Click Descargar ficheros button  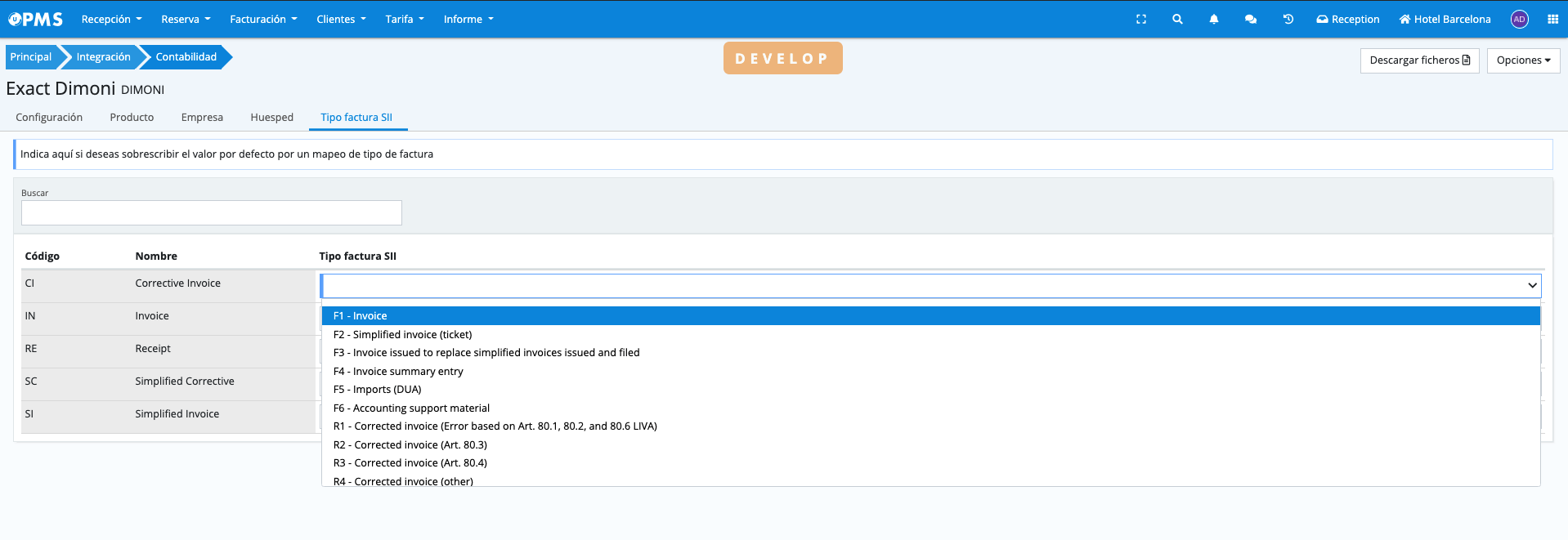coord(1419,60)
